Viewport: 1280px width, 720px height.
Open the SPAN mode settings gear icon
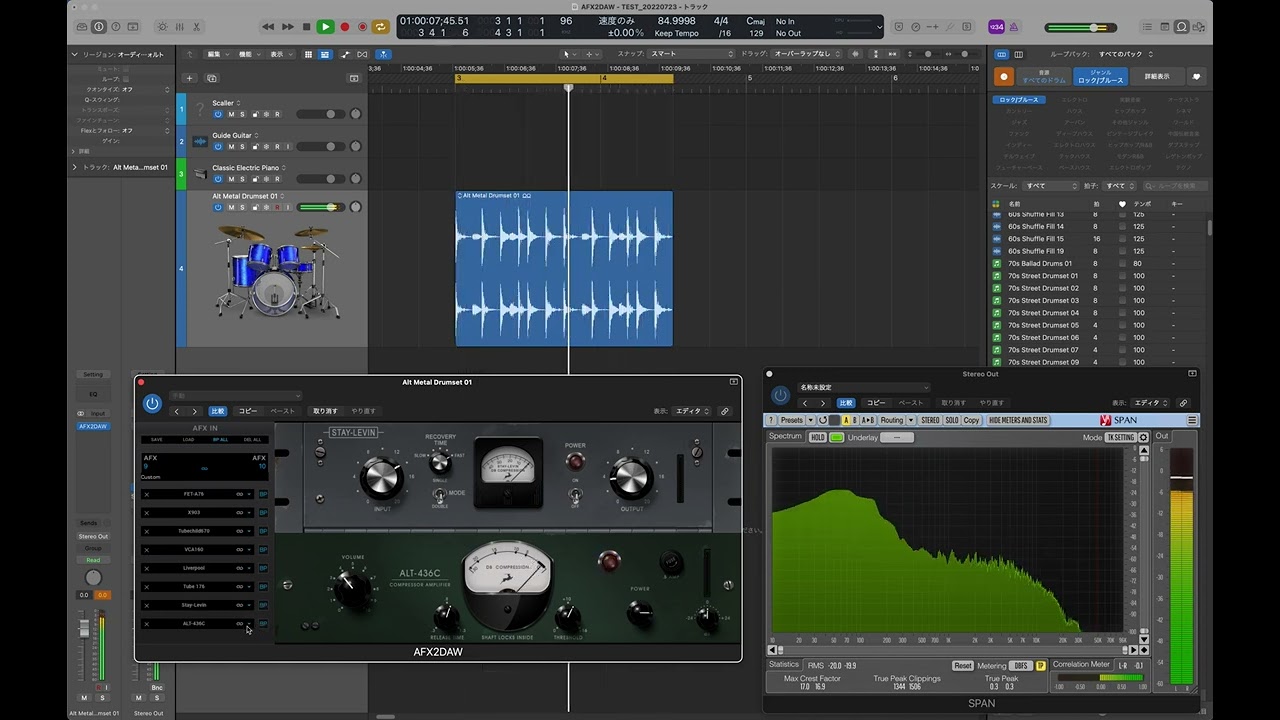click(1144, 437)
